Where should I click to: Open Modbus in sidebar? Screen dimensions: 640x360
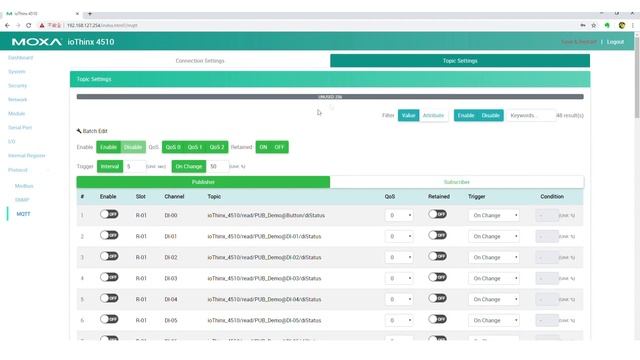(x=24, y=186)
